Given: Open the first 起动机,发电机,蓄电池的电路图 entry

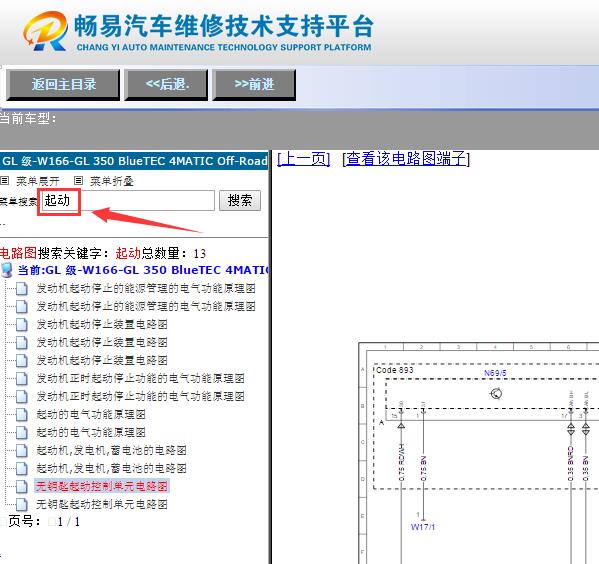Looking at the screenshot, I should click(112, 450).
